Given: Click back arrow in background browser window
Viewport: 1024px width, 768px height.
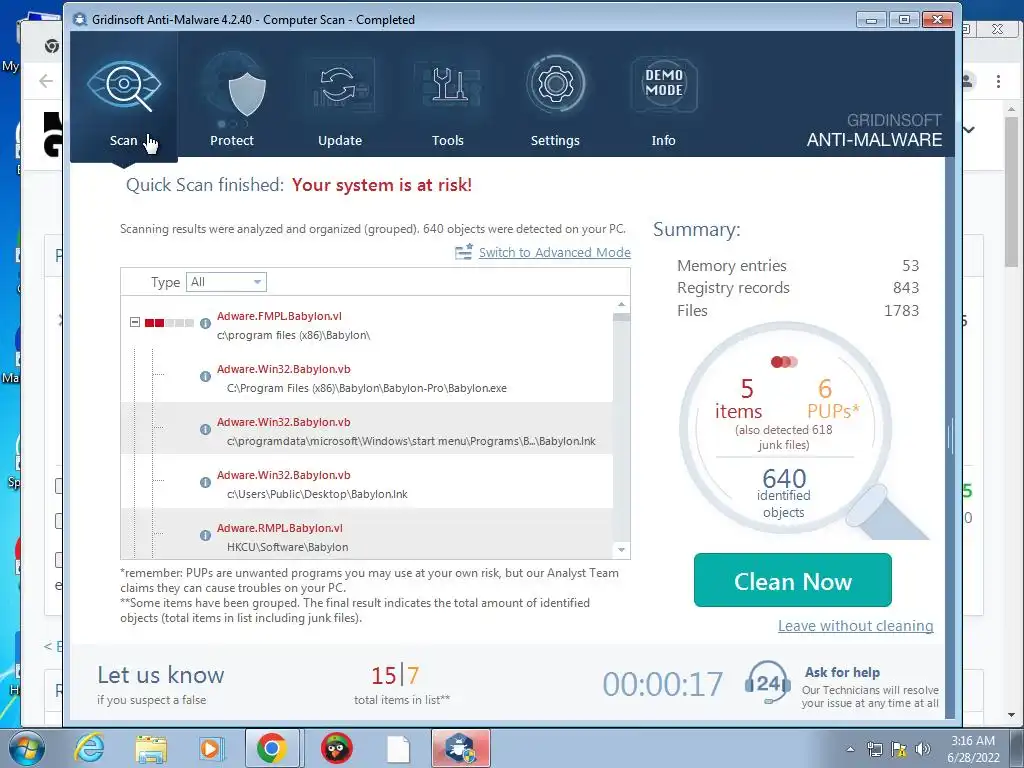Looking at the screenshot, I should pos(46,81).
